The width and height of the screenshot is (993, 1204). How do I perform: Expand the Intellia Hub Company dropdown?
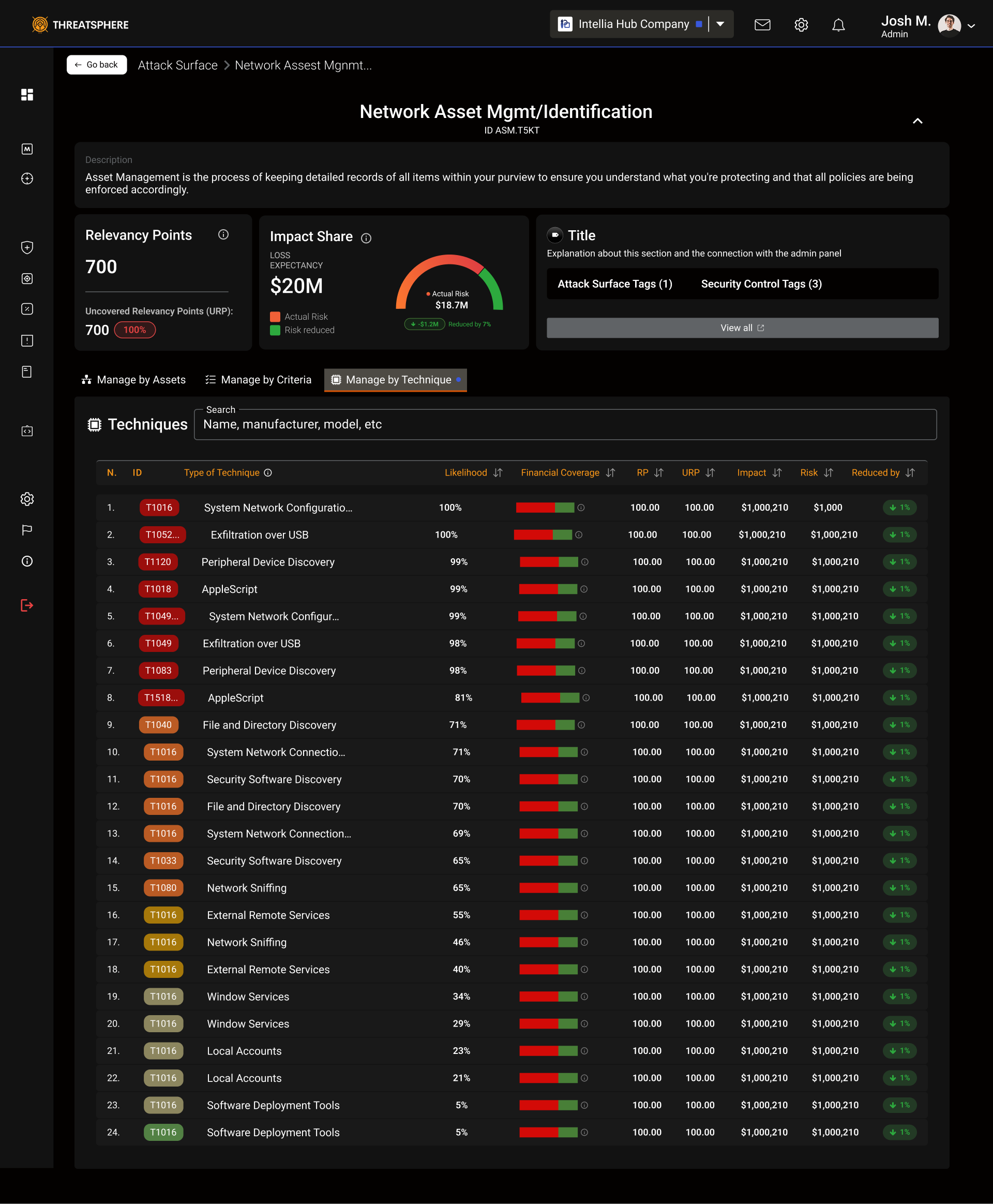pyautogui.click(x=721, y=24)
